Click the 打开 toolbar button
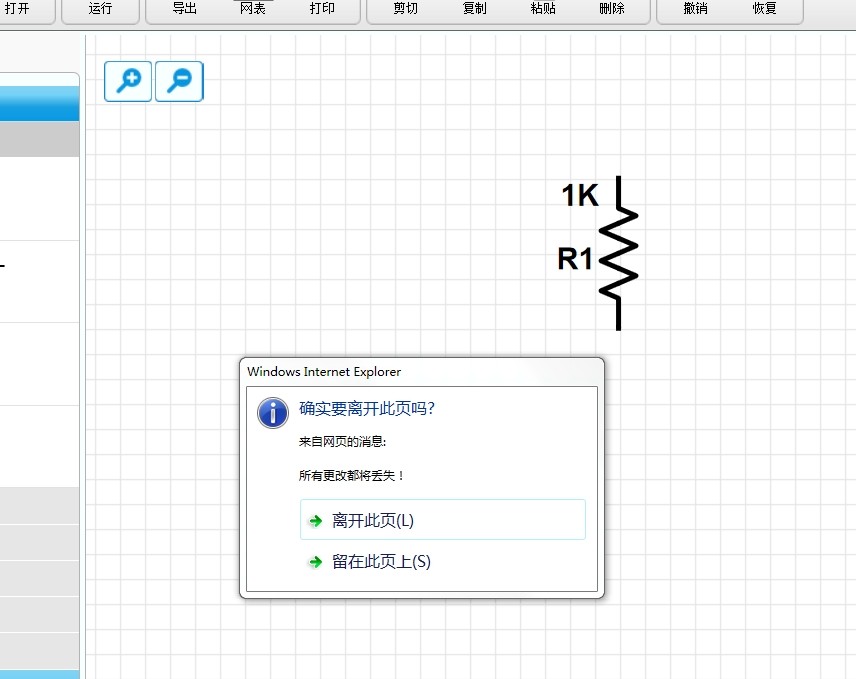856x679 pixels. (17, 9)
